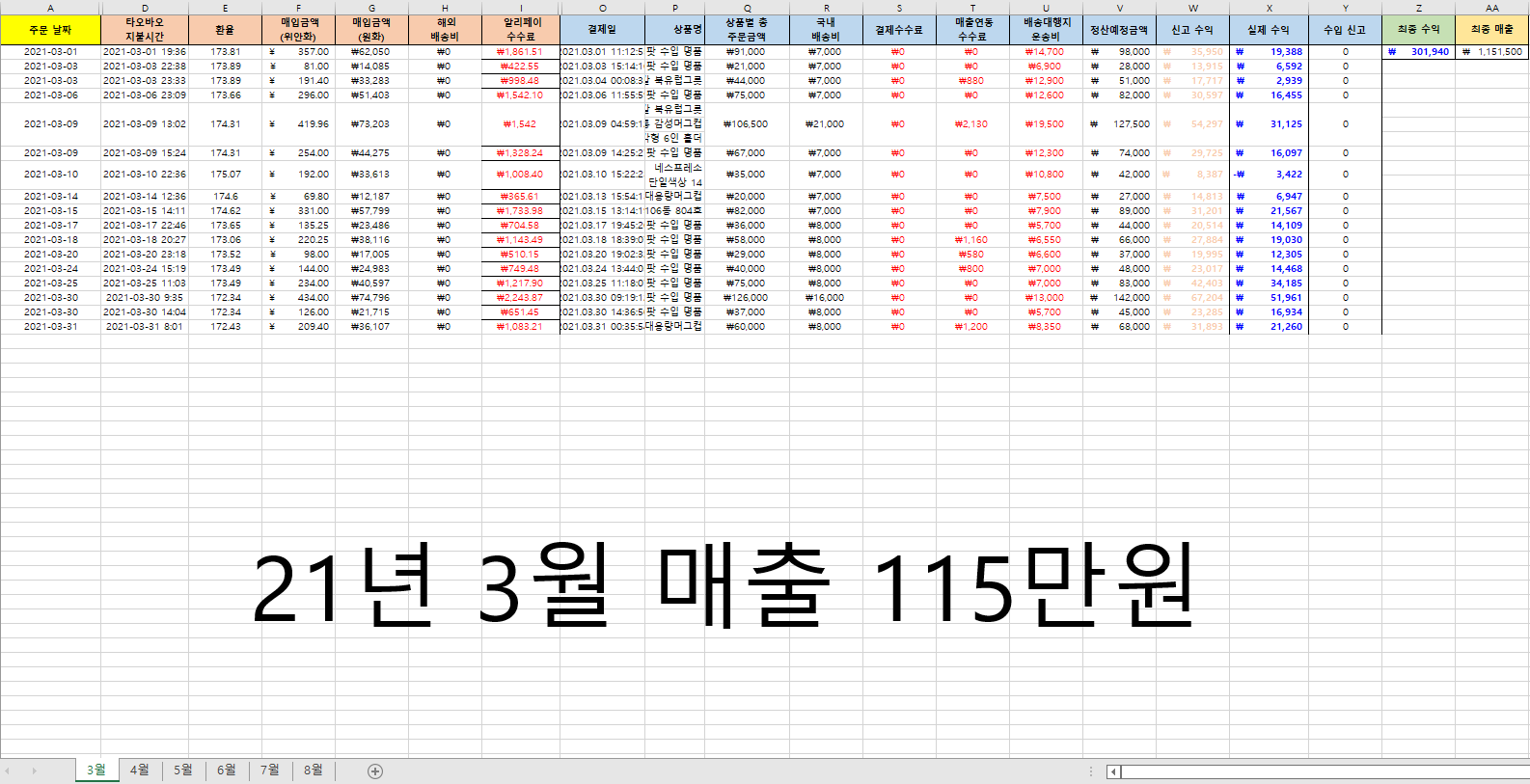Viewport: 1530px width, 784px height.
Task: Click the 최종 매출 header cell
Action: tap(1491, 30)
